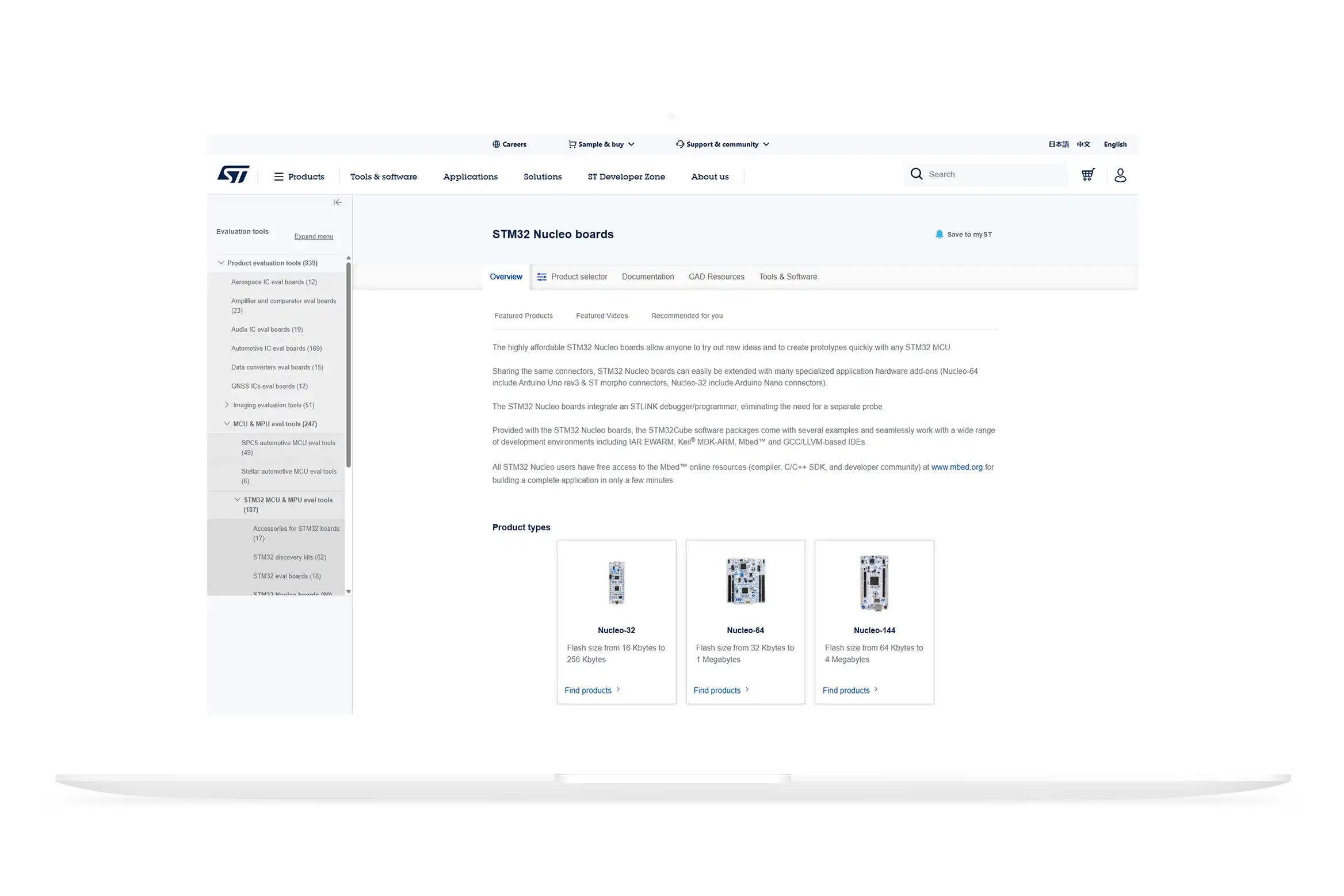Select Stellar automotive MCU eval tools

(x=289, y=476)
